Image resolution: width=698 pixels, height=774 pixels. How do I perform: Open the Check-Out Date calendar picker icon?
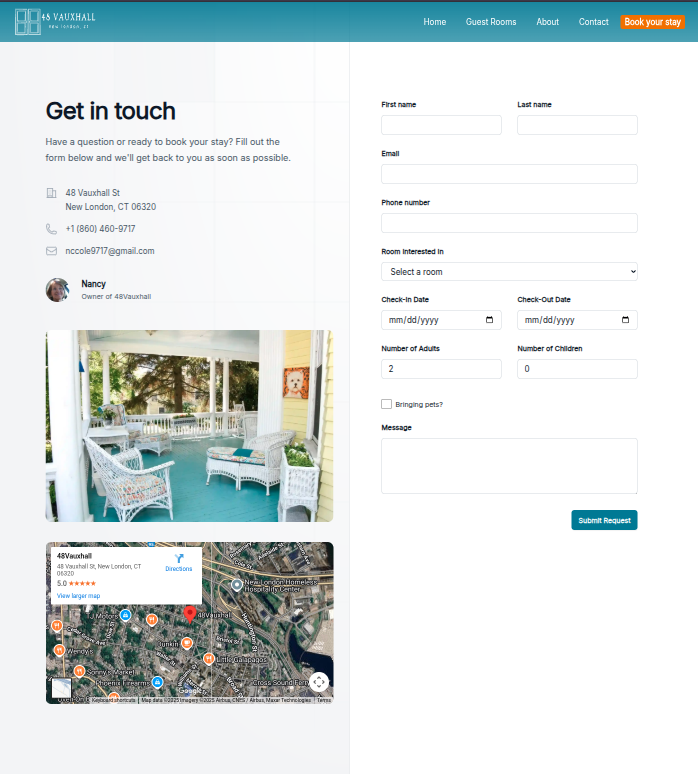click(x=625, y=320)
